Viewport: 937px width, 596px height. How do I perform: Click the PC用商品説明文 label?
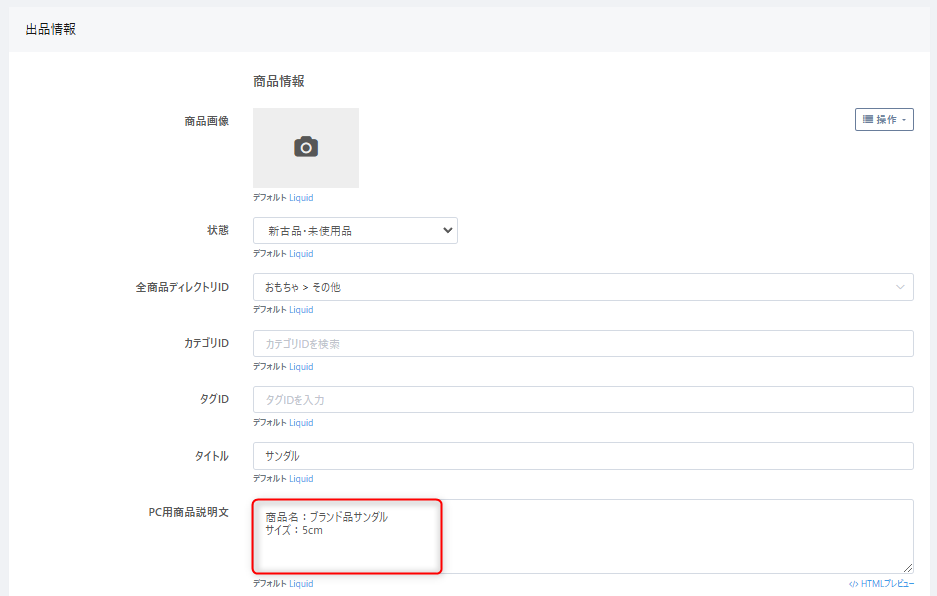(x=189, y=512)
